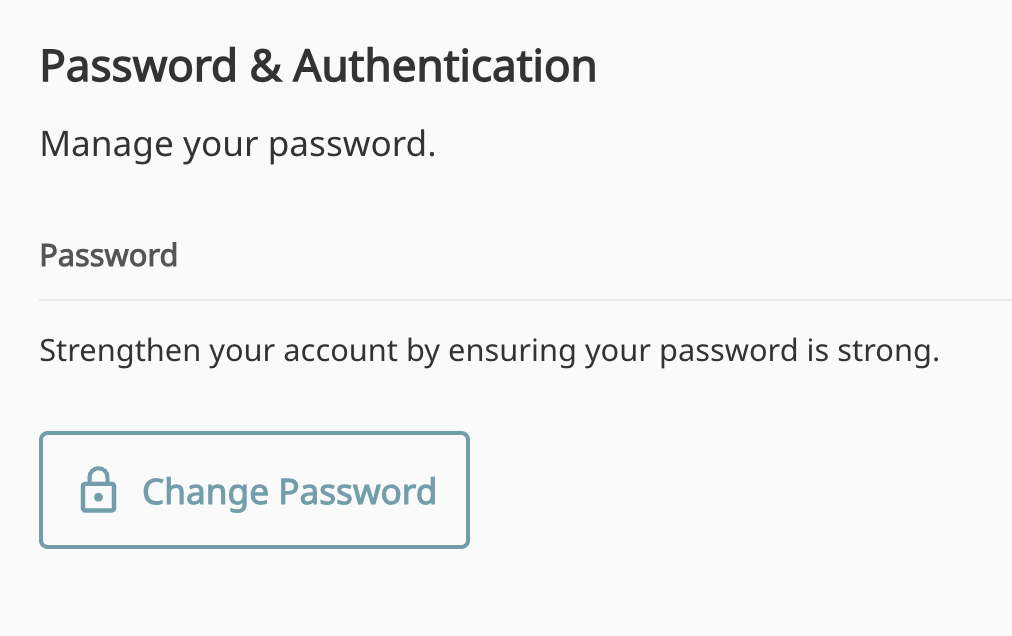The width and height of the screenshot is (1012, 636).
Task: Click the "Strengthen your account" description text
Action: click(489, 351)
